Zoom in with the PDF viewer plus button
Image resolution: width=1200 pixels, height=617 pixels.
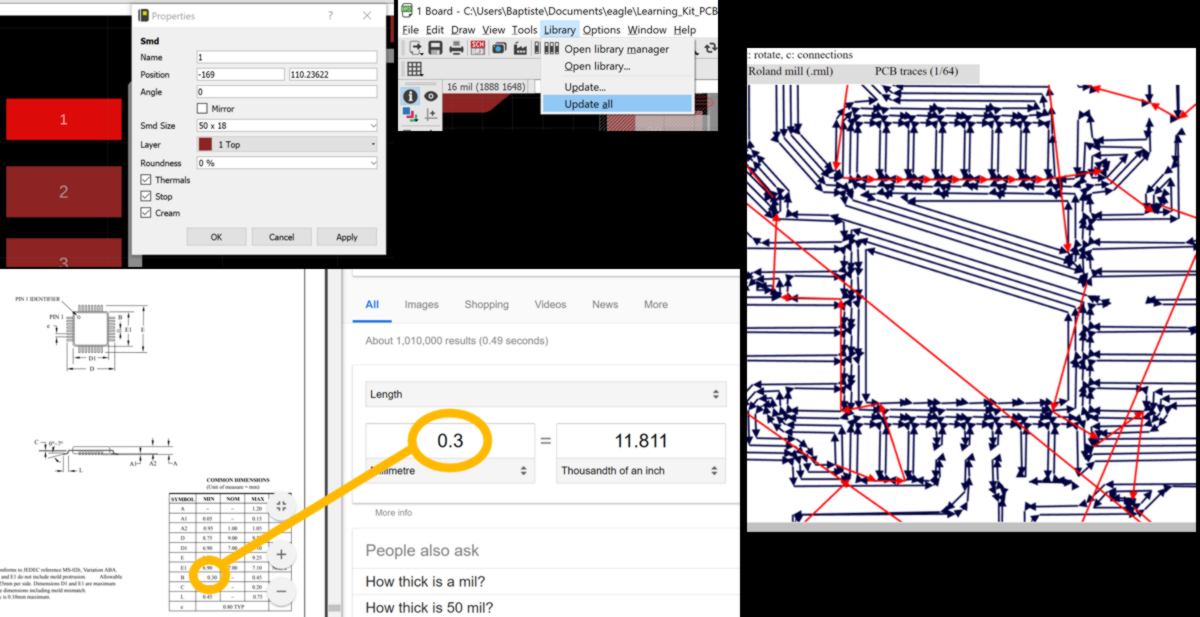click(281, 554)
